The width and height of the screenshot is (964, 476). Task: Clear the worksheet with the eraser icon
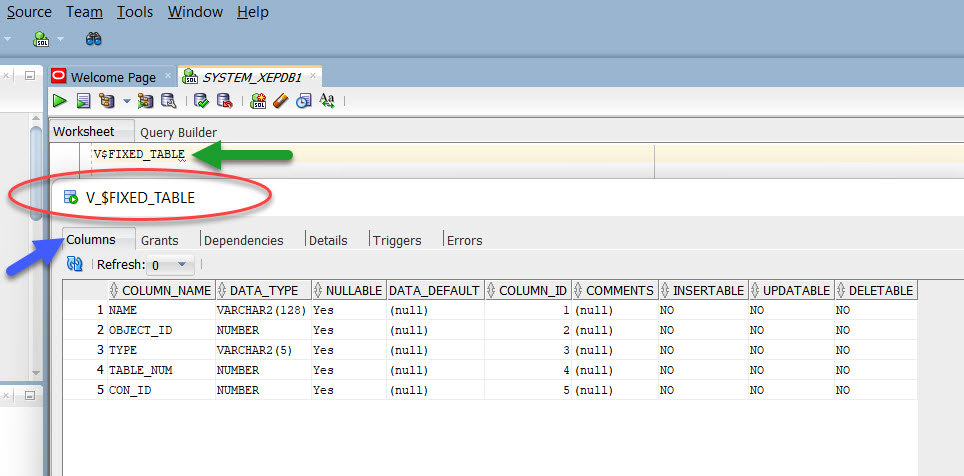(x=280, y=101)
